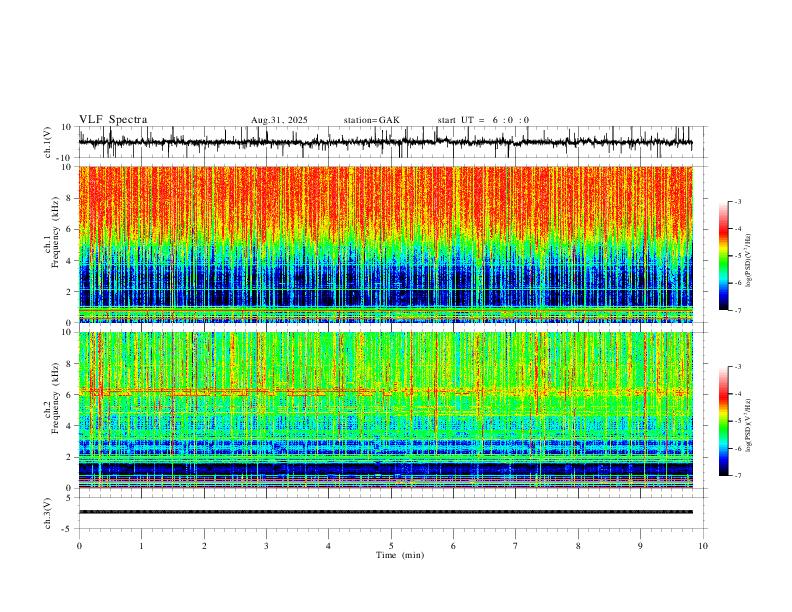Click inside the ch.2 spectrogram panel
792x612 pixels.
click(x=385, y=410)
